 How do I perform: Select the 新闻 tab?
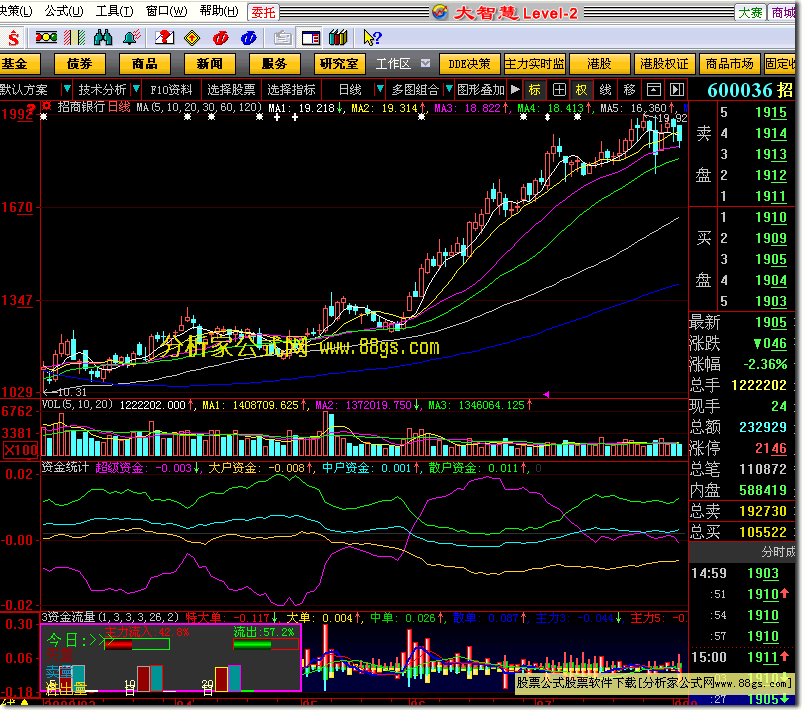(209, 64)
